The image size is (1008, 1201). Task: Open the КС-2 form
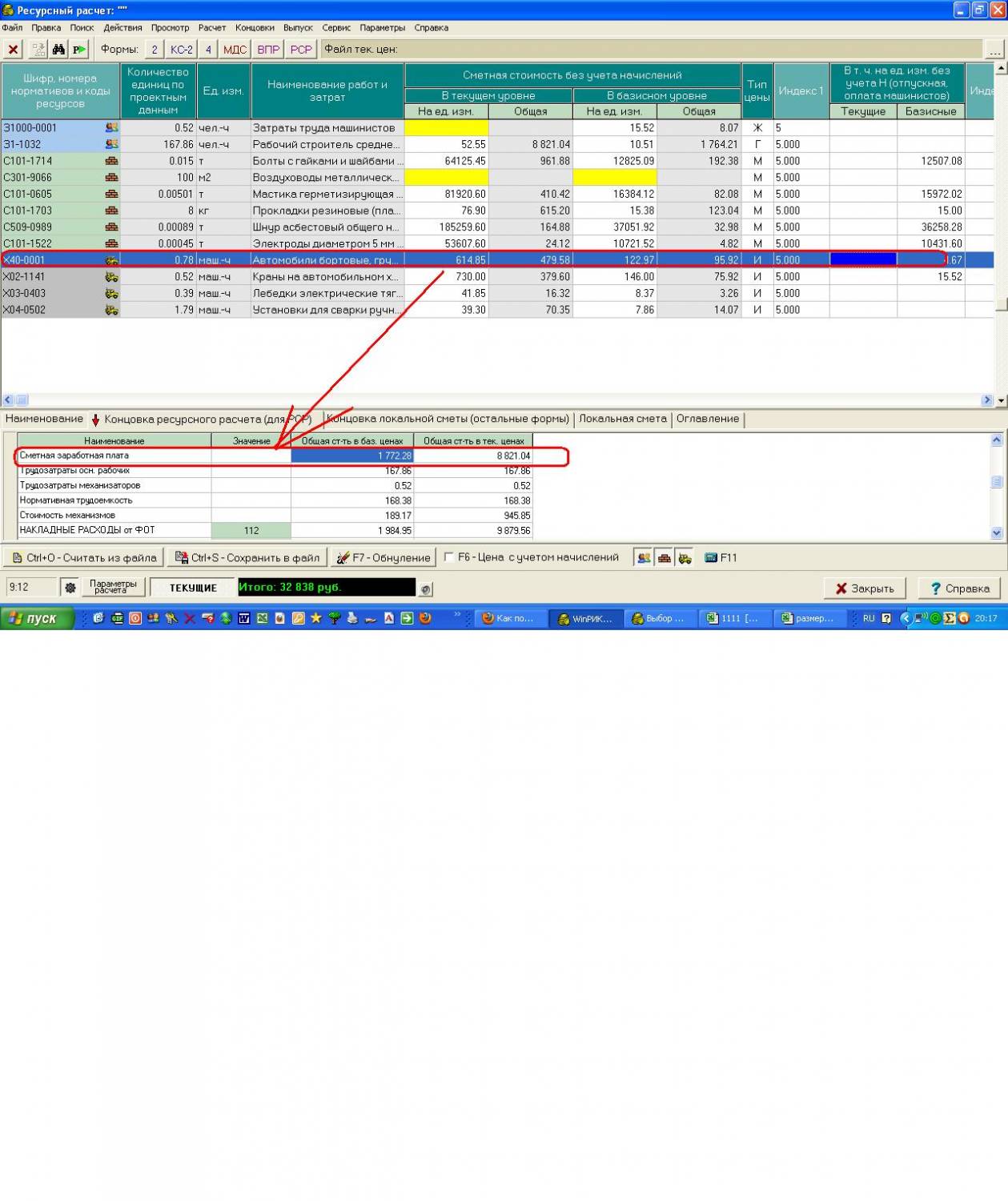(x=182, y=50)
